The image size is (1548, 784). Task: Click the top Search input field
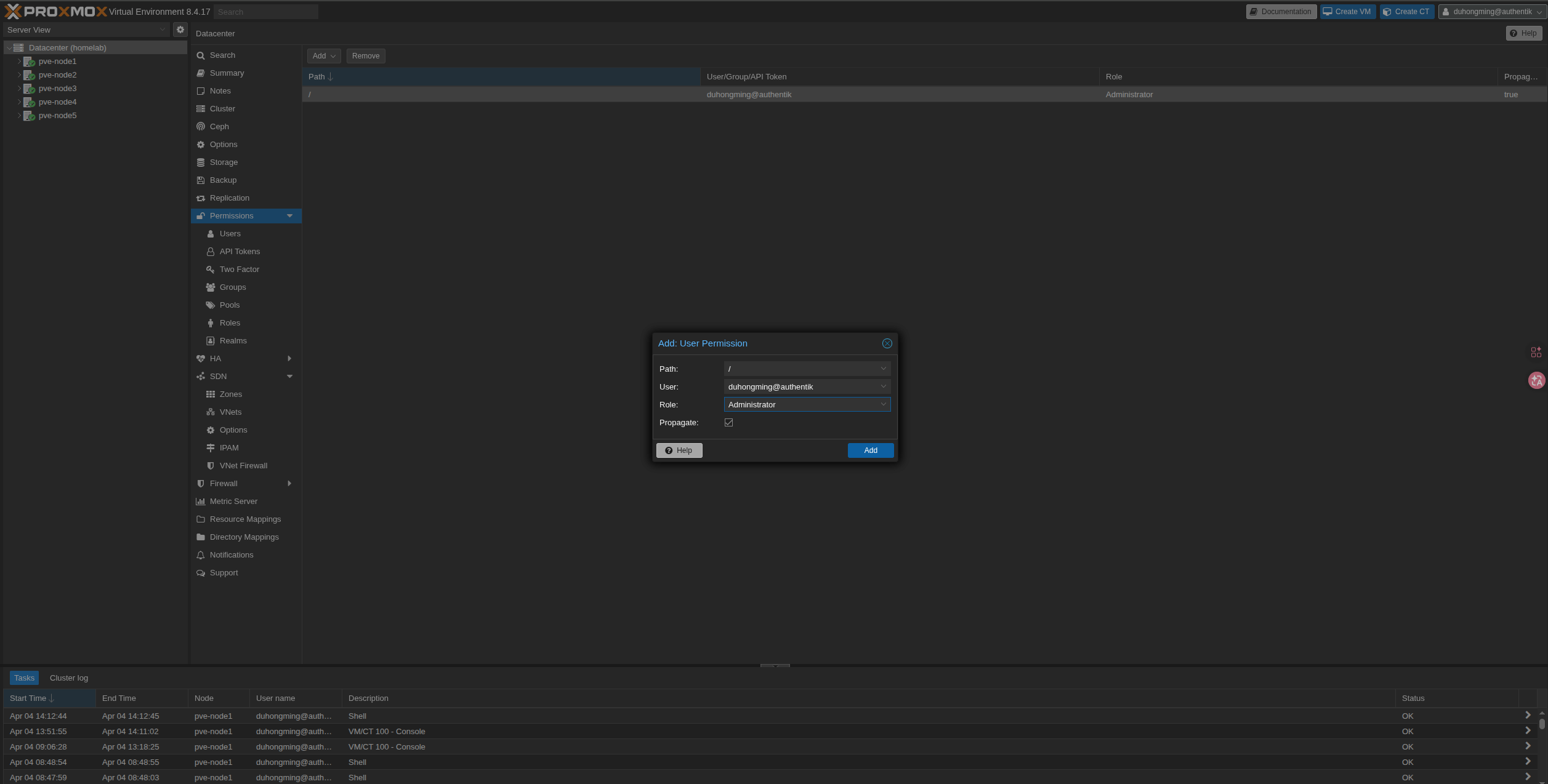[266, 12]
